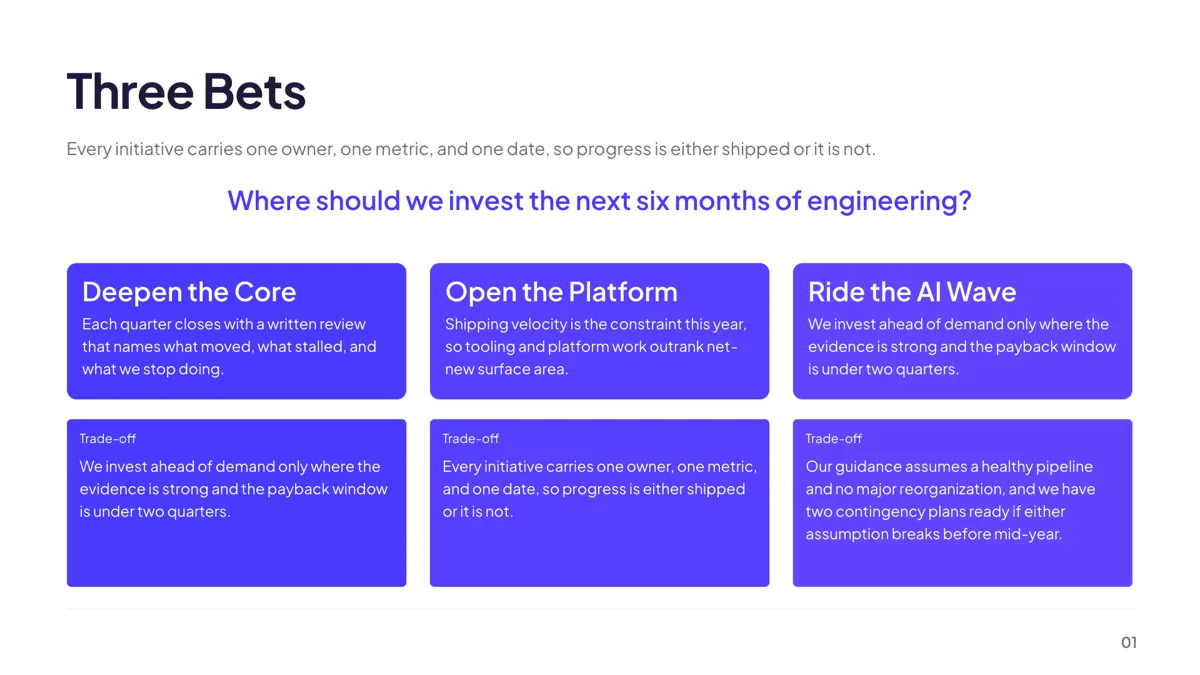Click the Three Bets slide title
The height and width of the screenshot is (675, 1200).
tap(186, 91)
